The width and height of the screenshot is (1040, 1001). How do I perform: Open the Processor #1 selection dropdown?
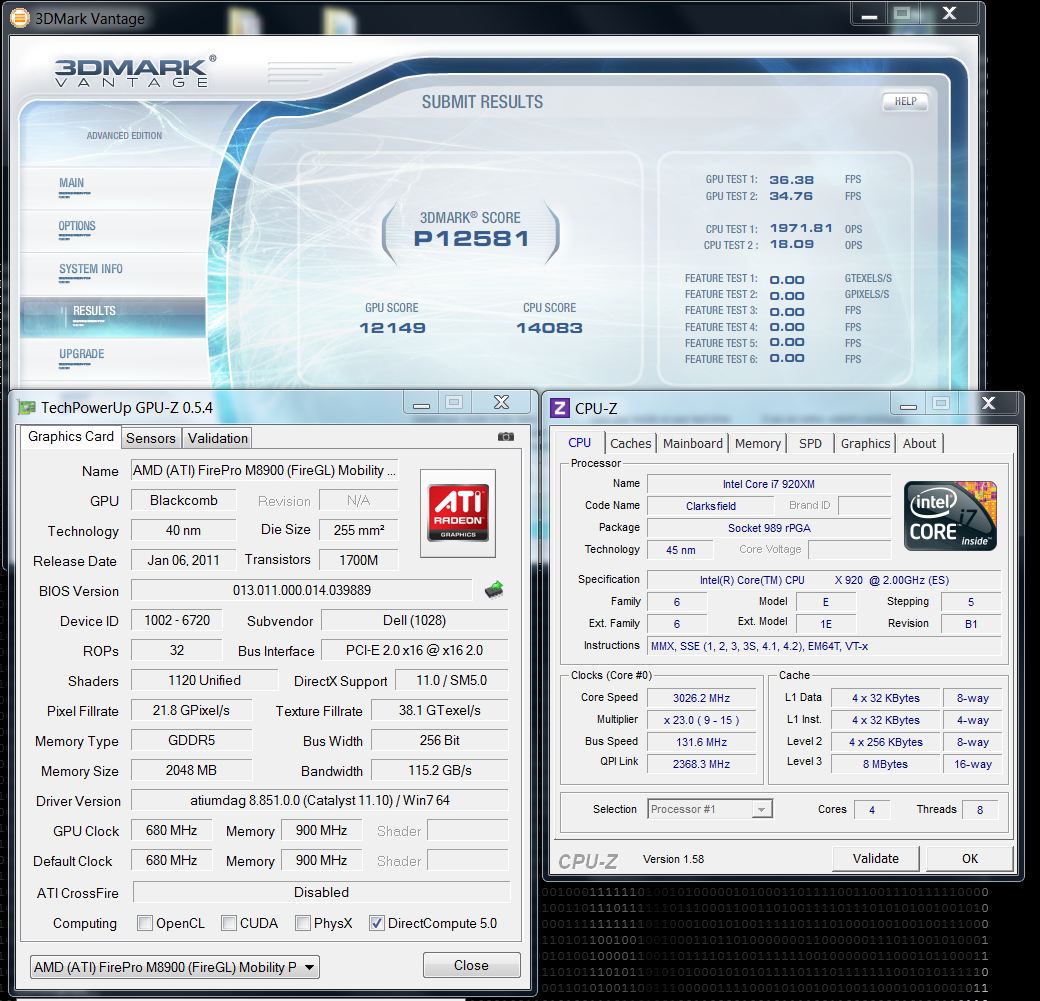710,809
